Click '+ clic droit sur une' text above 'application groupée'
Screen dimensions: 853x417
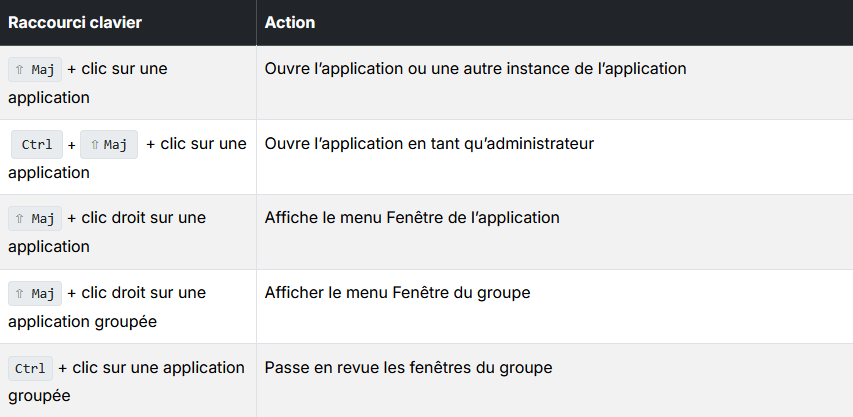pos(137,292)
